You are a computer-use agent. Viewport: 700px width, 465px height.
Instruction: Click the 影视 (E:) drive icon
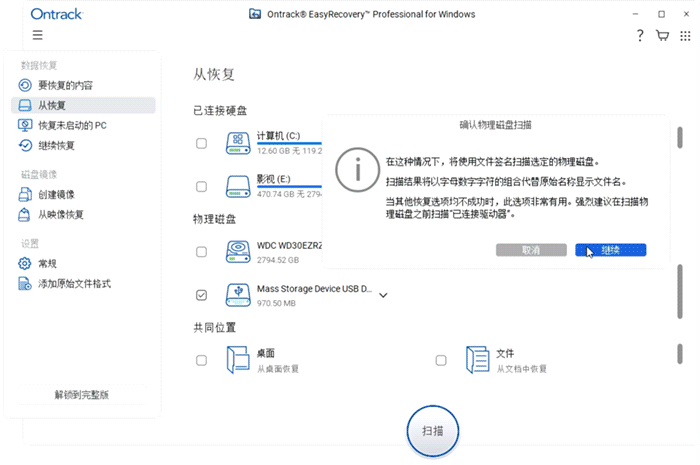pyautogui.click(x=238, y=187)
